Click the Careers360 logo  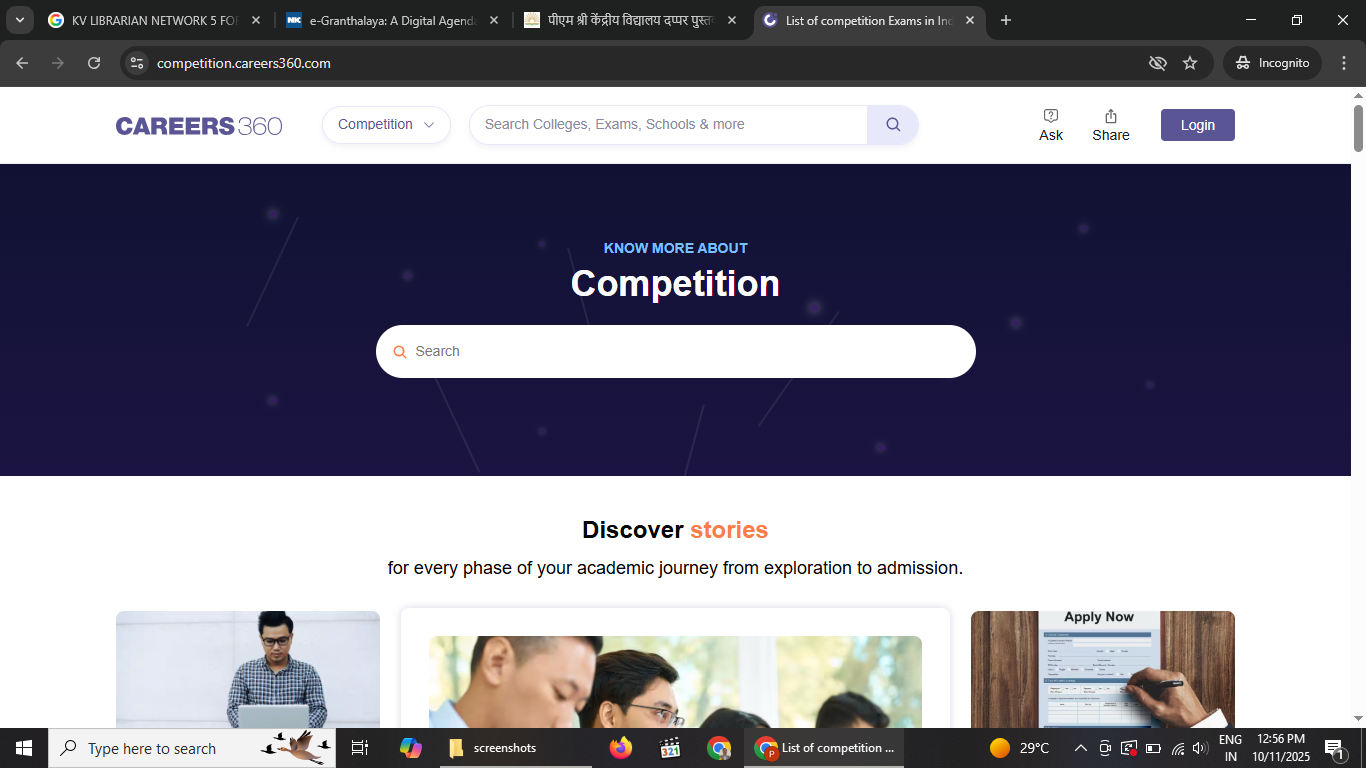point(199,126)
